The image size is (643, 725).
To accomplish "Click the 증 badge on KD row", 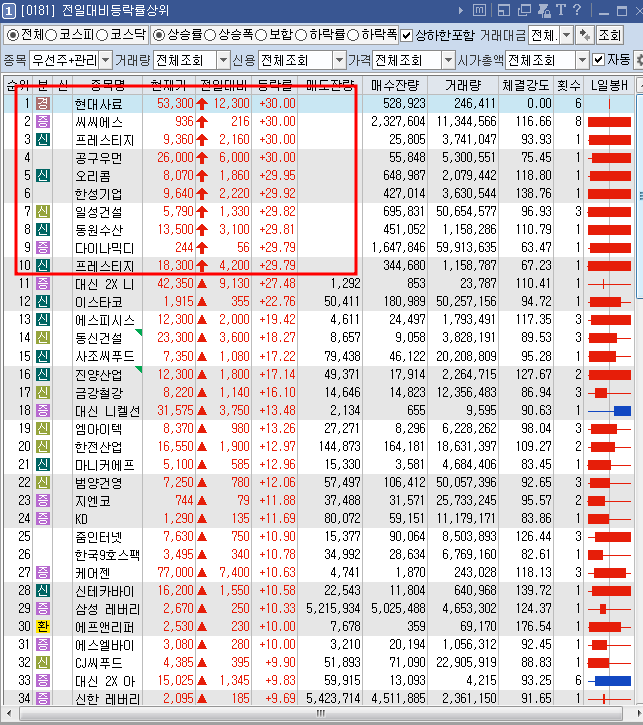I will 43,518.
